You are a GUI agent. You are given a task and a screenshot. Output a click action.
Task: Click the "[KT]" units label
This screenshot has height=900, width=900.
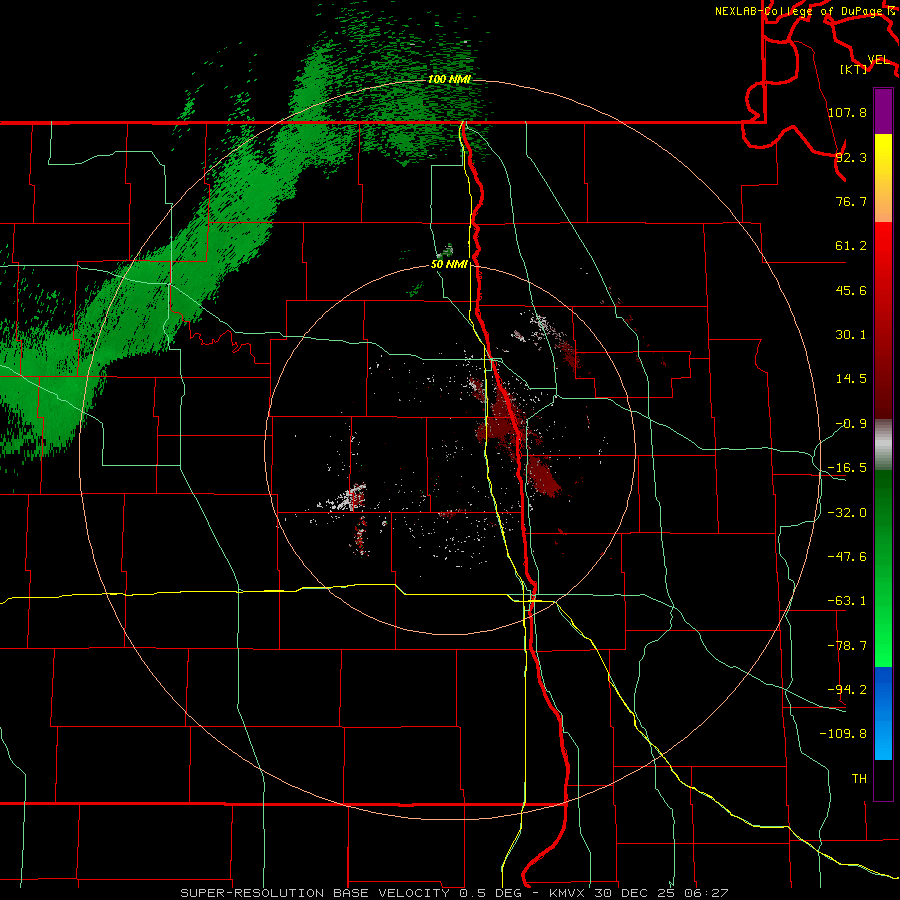coord(854,69)
